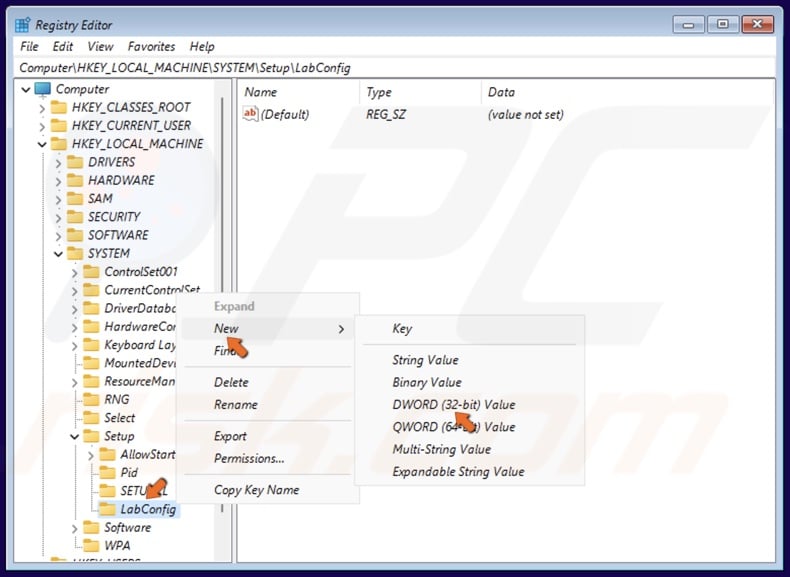Choose Export in the context menu
The height and width of the screenshot is (577, 790).
pyautogui.click(x=269, y=436)
